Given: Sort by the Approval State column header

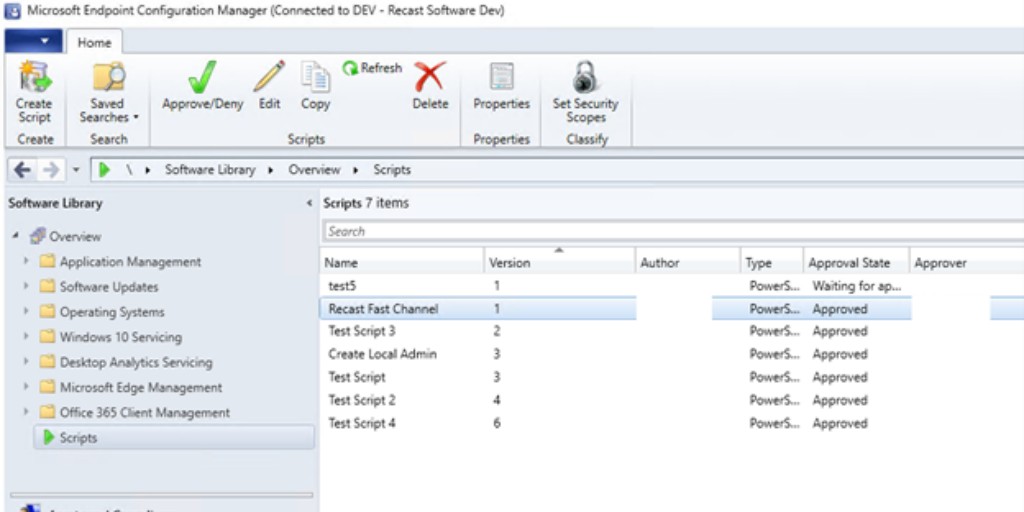Looking at the screenshot, I should 856,263.
